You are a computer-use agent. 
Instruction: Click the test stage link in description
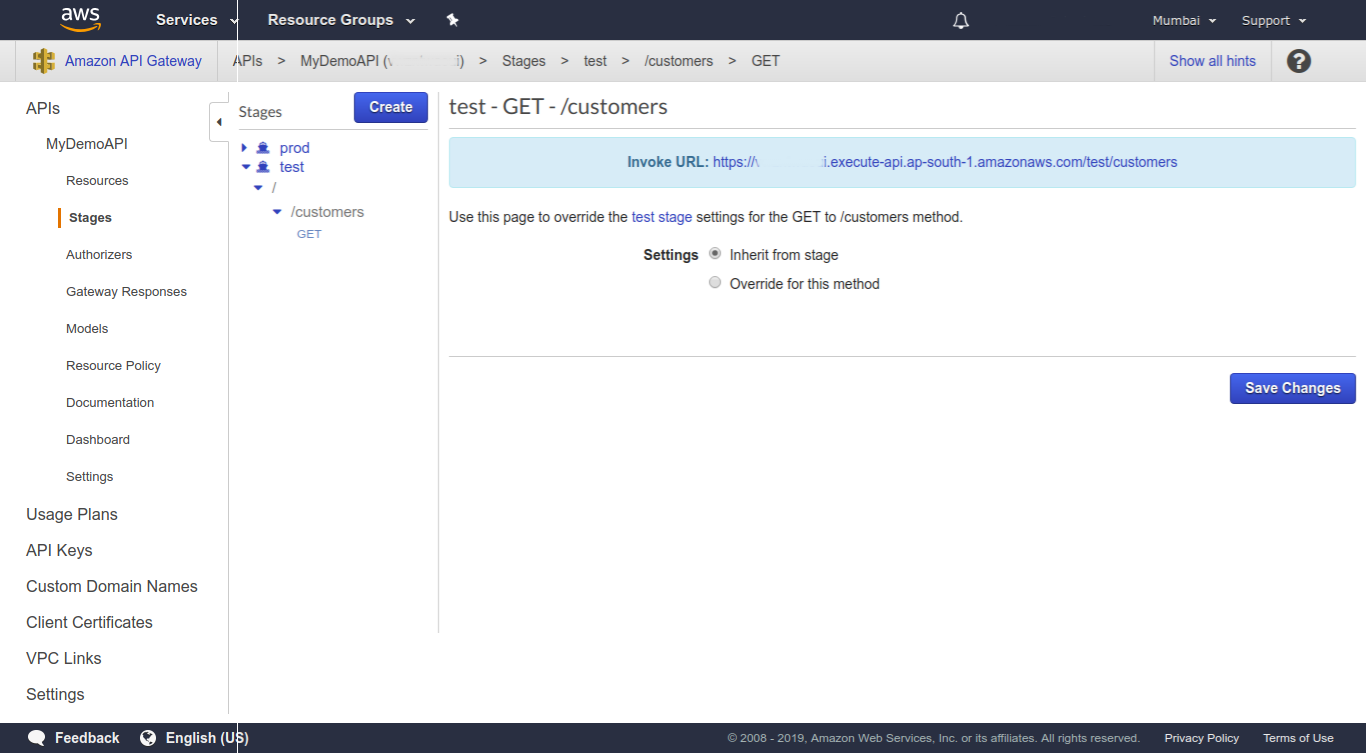click(662, 217)
